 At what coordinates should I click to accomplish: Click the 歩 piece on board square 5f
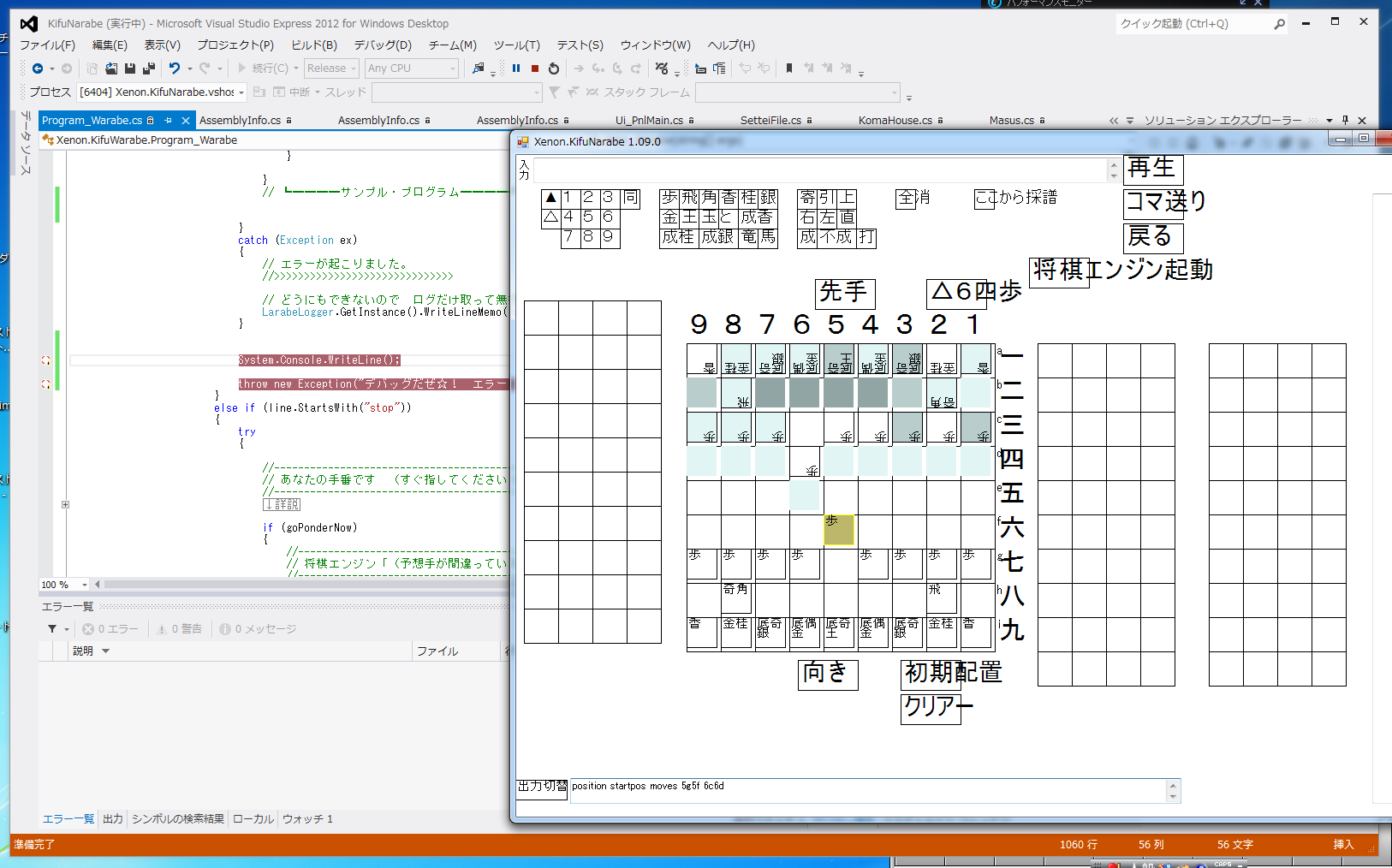click(839, 530)
